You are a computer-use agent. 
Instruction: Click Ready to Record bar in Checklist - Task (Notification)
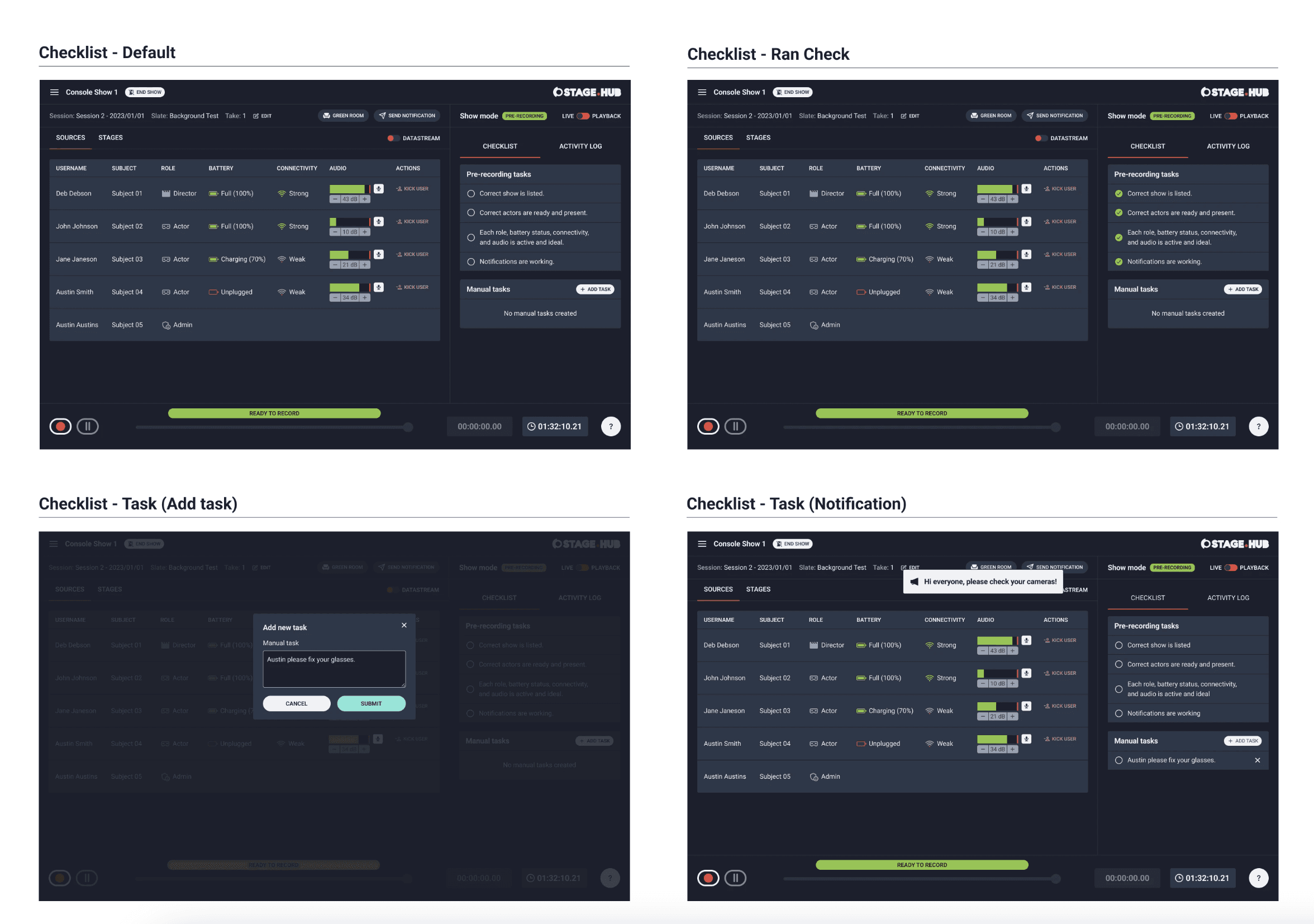[x=922, y=865]
